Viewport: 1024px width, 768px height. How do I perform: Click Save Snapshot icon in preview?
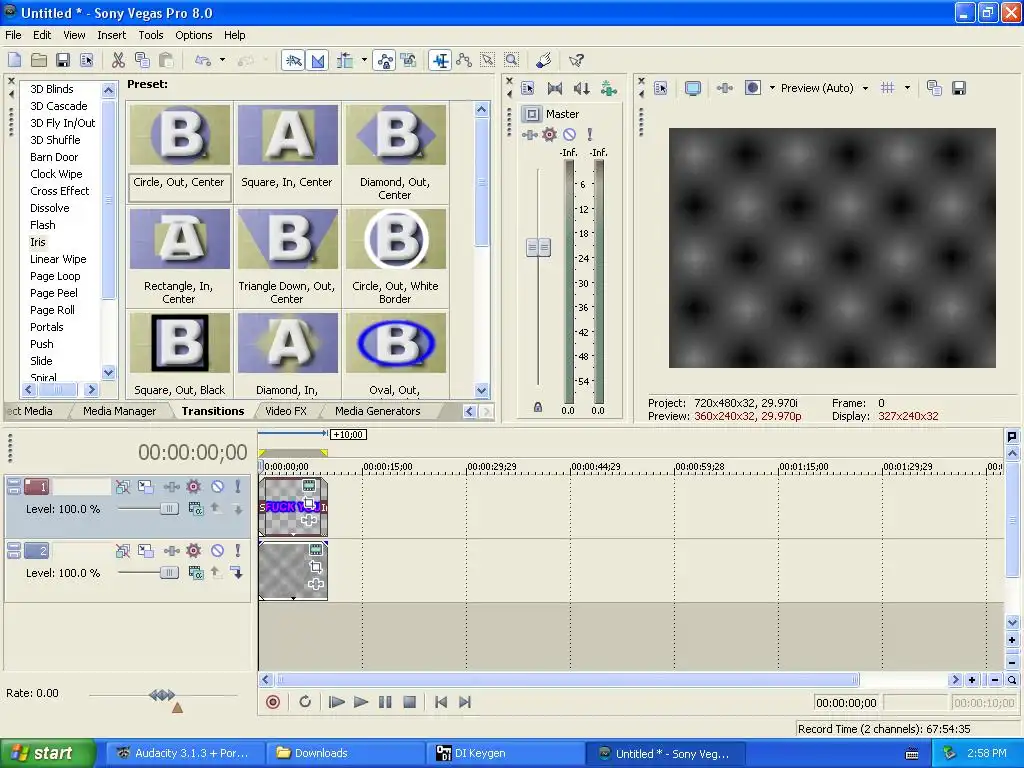[x=959, y=88]
